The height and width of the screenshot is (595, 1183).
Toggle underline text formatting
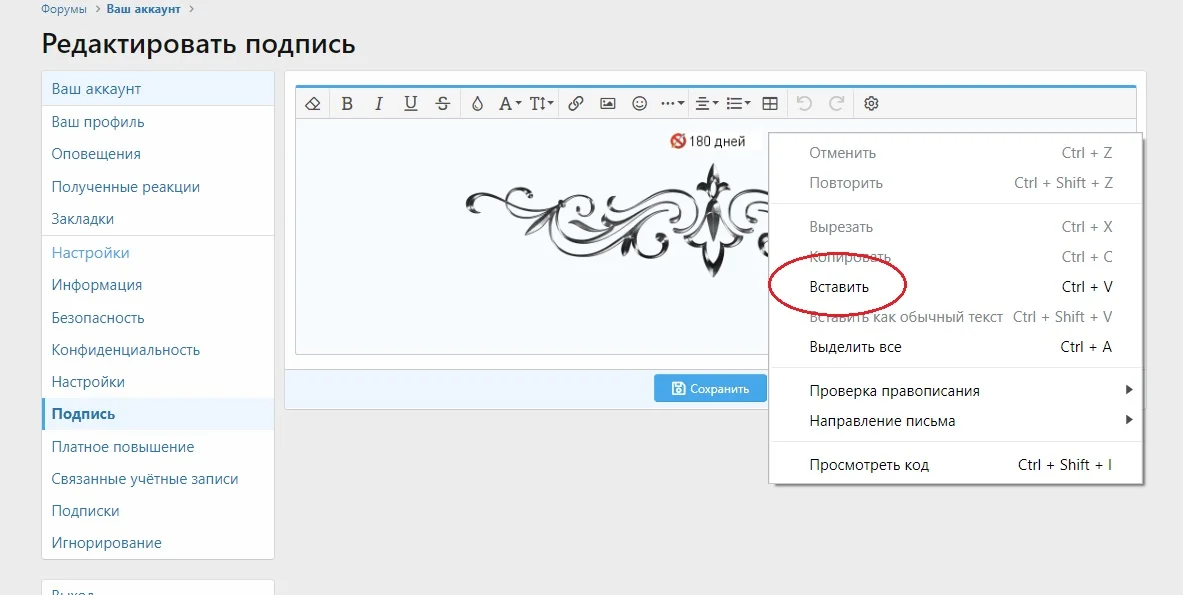(411, 103)
